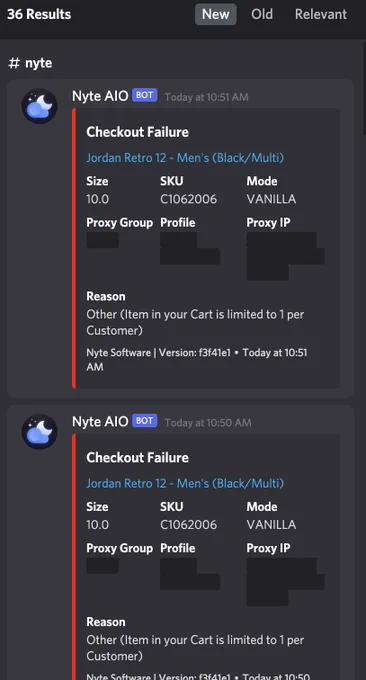This screenshot has width=366, height=680.
Task: Jump to message via 'Today at 10:50 AM' timestamp
Action: [208, 422]
